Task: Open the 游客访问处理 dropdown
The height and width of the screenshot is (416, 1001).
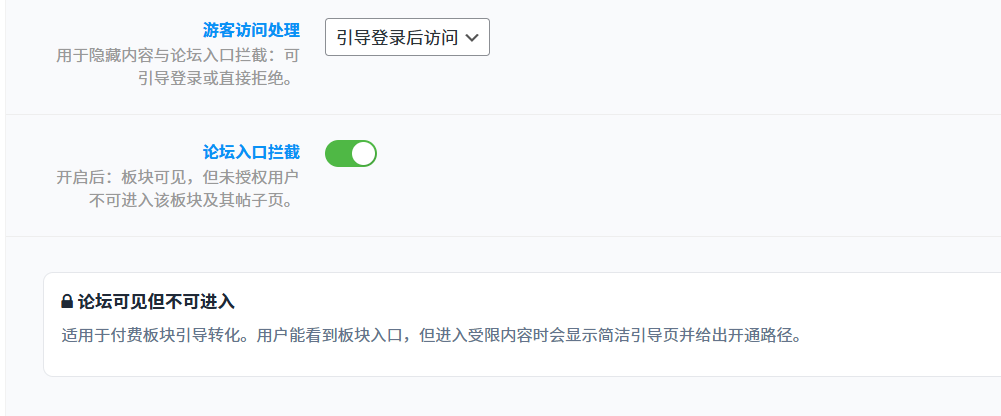Action: pyautogui.click(x=407, y=38)
